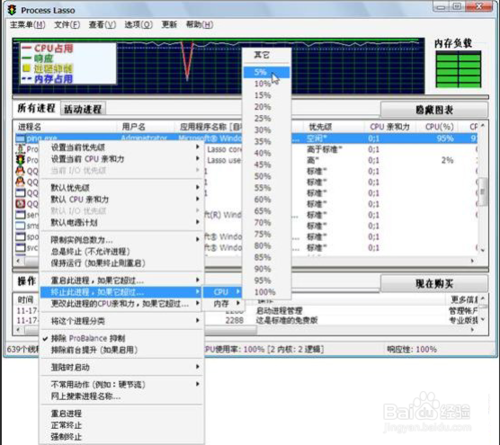
Task: Switch to the 活动进程 tab
Action: tap(83, 109)
